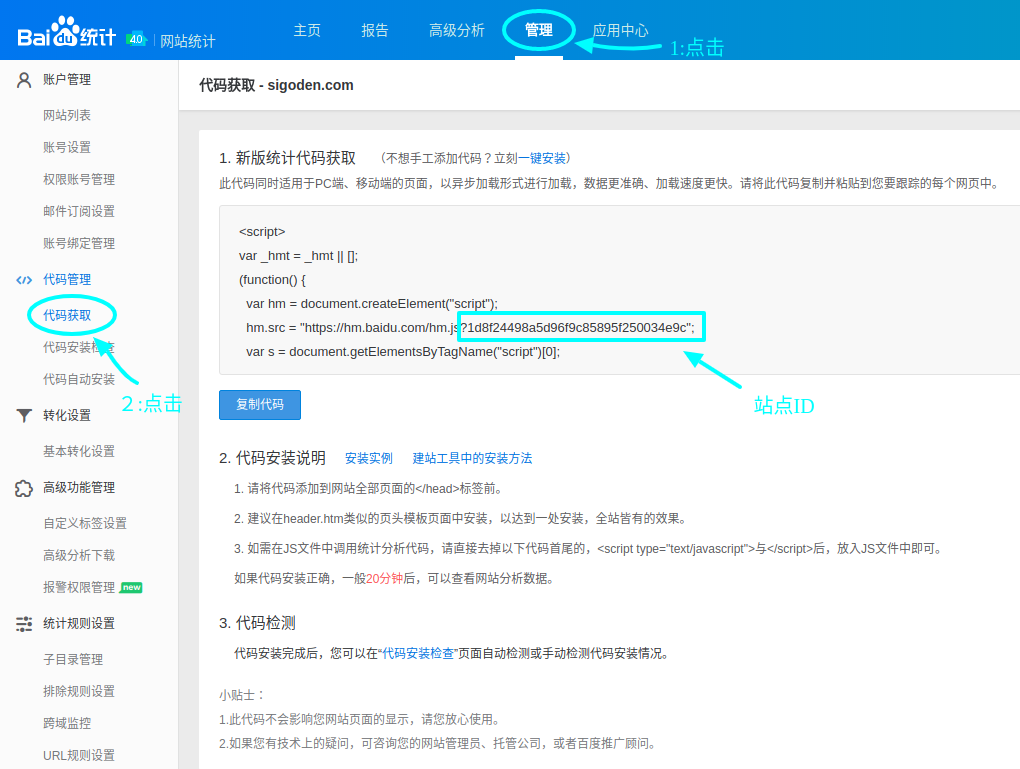Click the var _hmt code line
The image size is (1020, 769).
(299, 256)
